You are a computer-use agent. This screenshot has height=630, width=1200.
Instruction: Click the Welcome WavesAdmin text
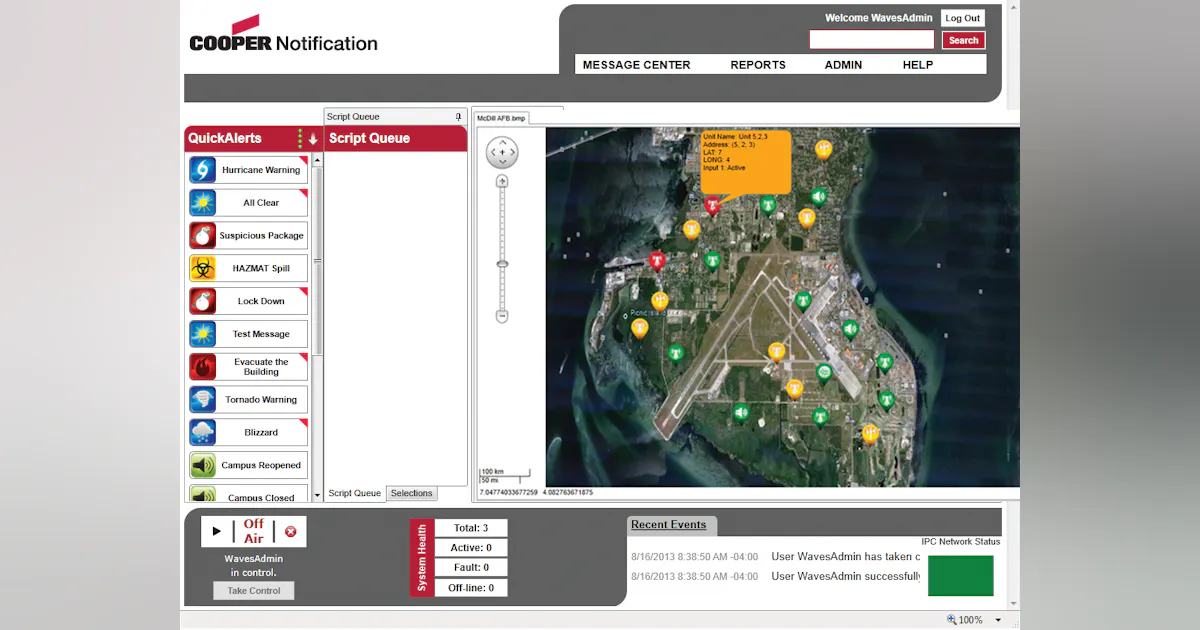pyautogui.click(x=878, y=18)
